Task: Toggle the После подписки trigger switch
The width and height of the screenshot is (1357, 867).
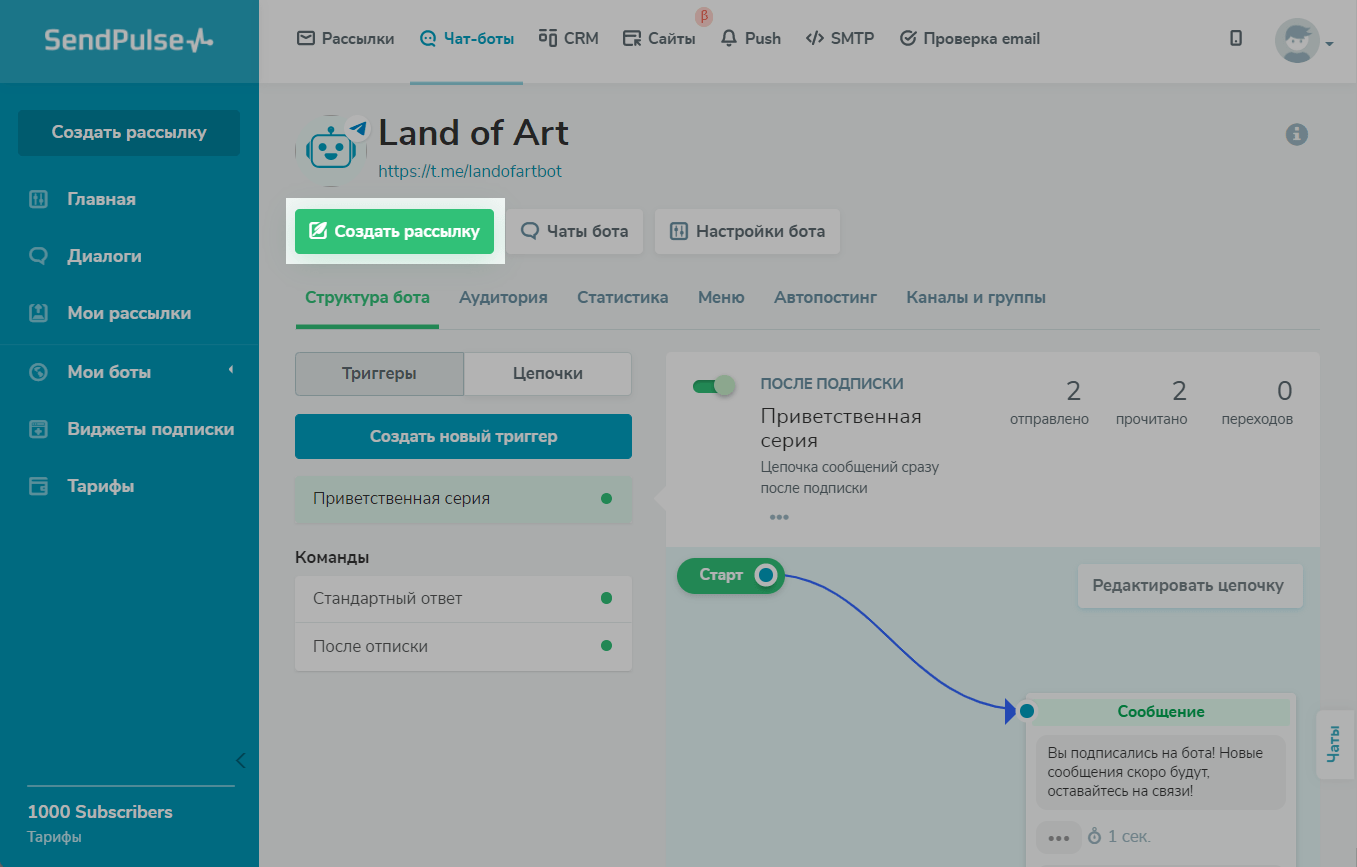Action: pyautogui.click(x=714, y=385)
